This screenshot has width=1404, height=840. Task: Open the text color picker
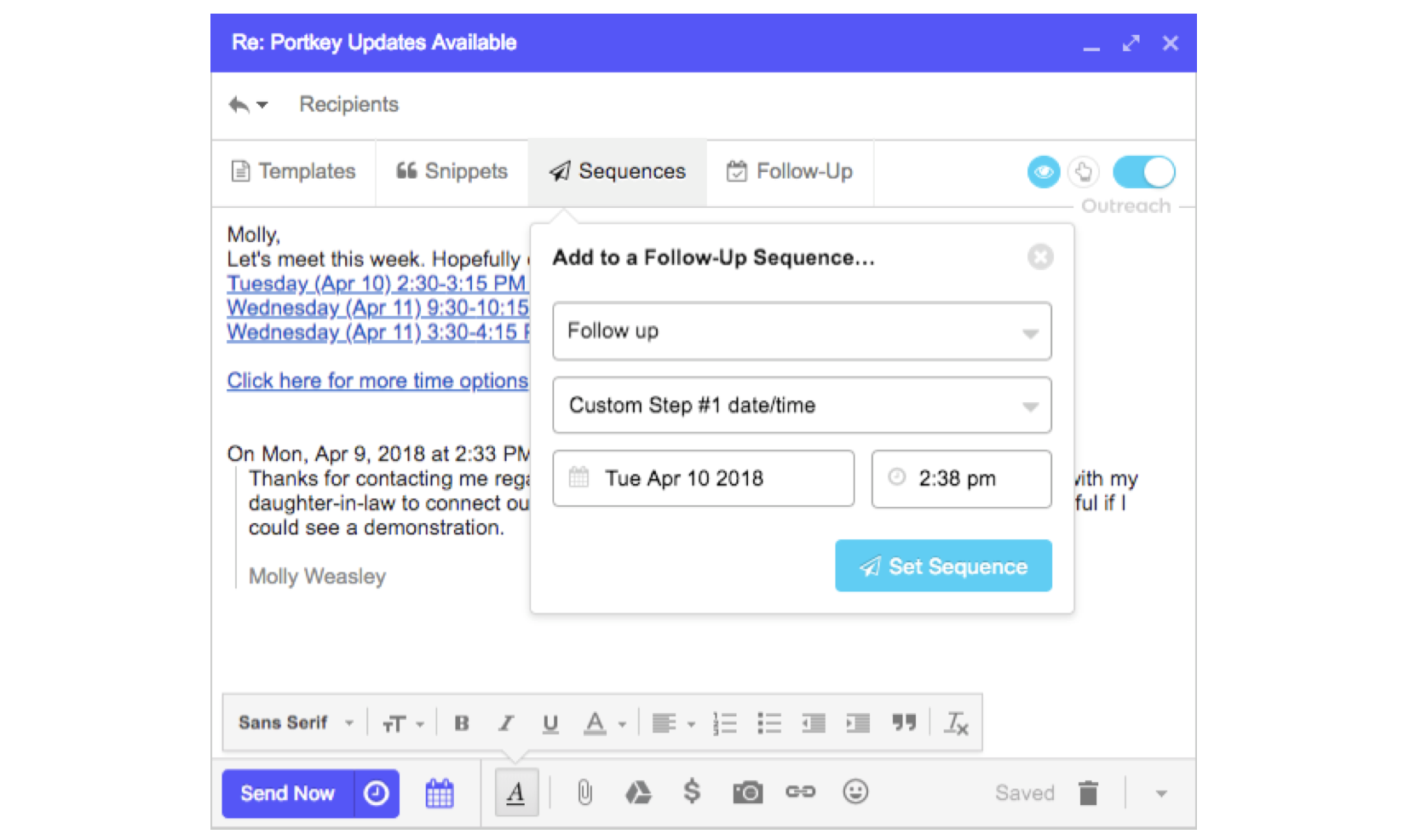click(604, 724)
